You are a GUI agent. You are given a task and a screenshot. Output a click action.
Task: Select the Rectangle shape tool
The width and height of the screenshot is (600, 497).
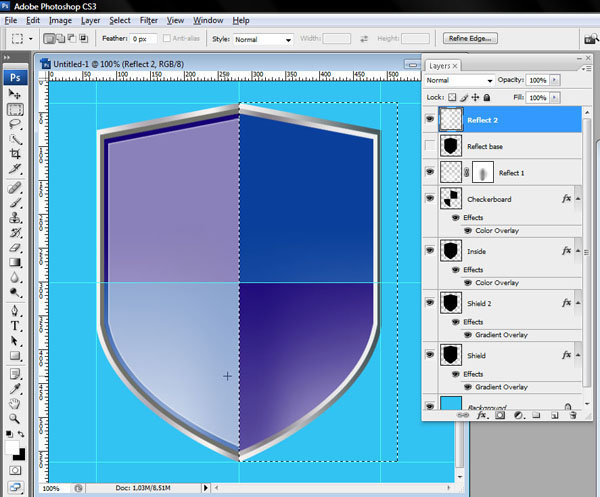(x=15, y=355)
